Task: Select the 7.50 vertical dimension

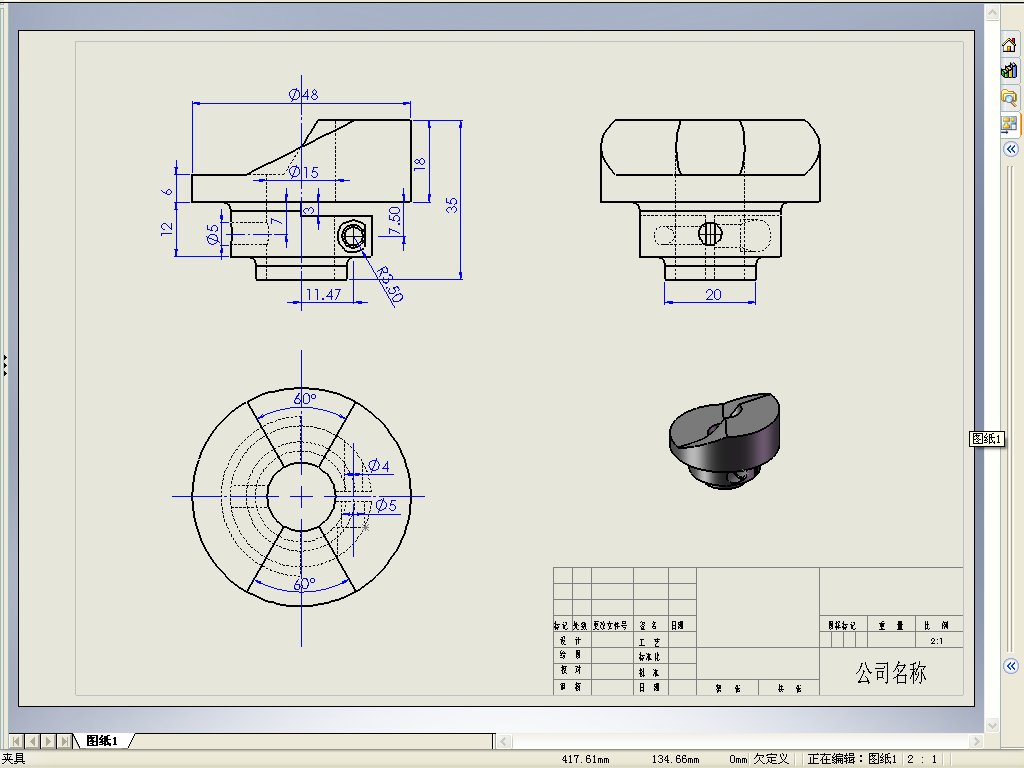Action: [x=394, y=221]
